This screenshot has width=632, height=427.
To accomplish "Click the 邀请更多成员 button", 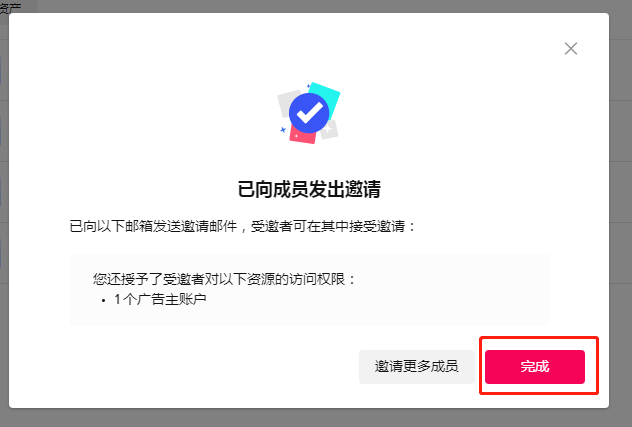I will (x=416, y=367).
